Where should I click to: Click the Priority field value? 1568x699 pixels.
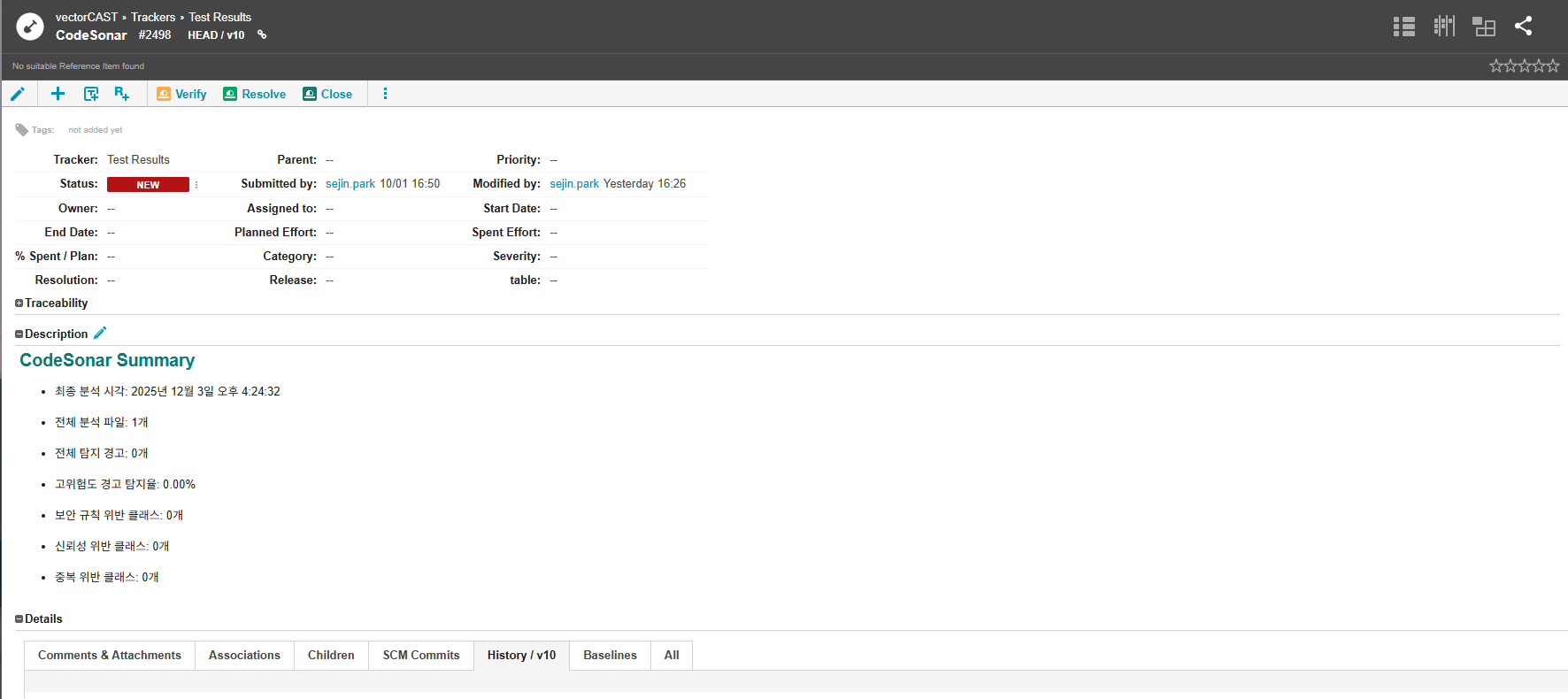554,160
